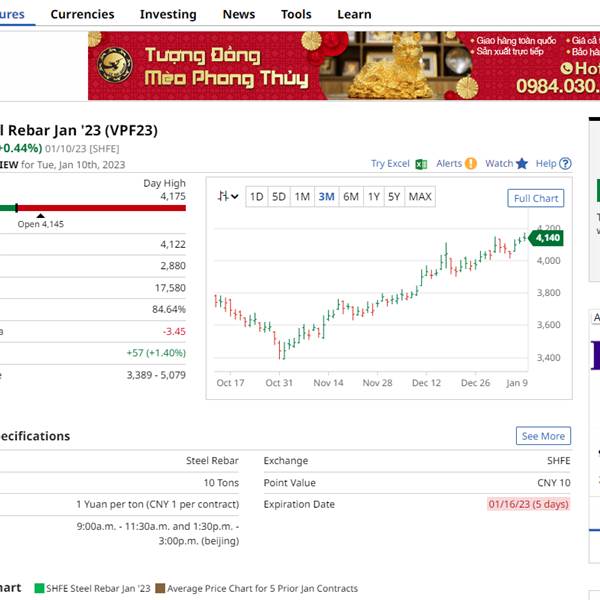Click the 17,580 value
The height and width of the screenshot is (600, 600).
(170, 288)
